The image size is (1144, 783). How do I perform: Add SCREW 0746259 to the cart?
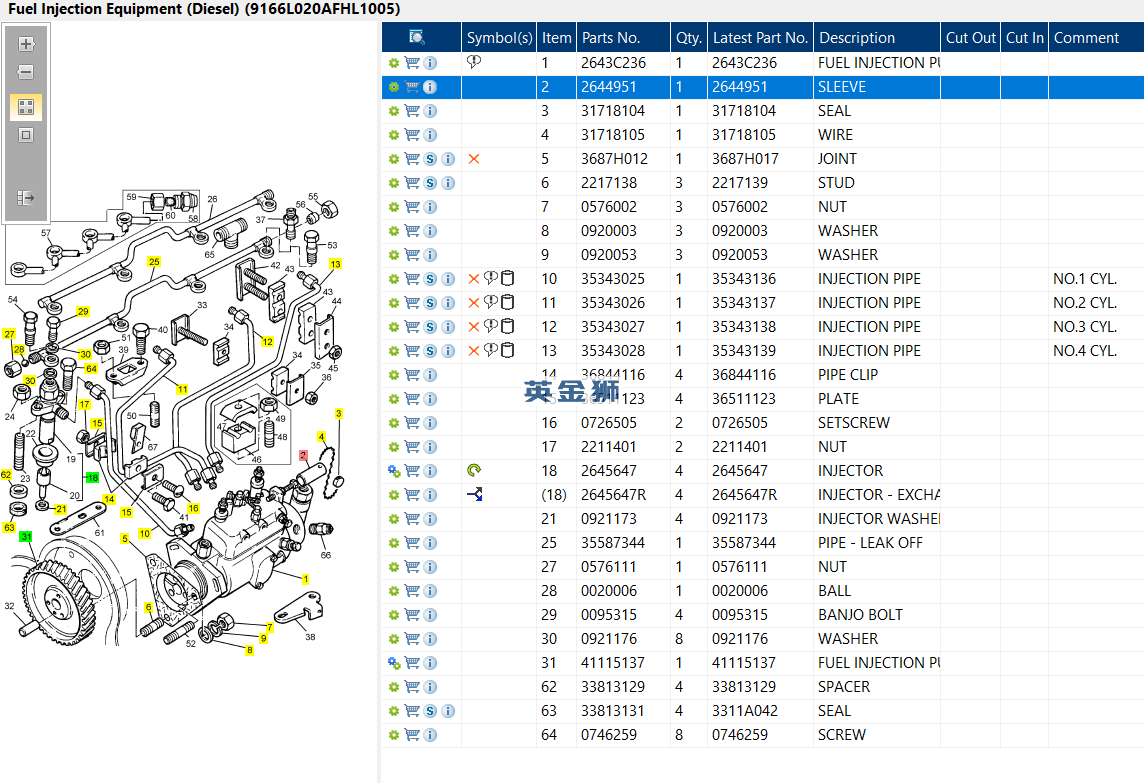coord(412,735)
